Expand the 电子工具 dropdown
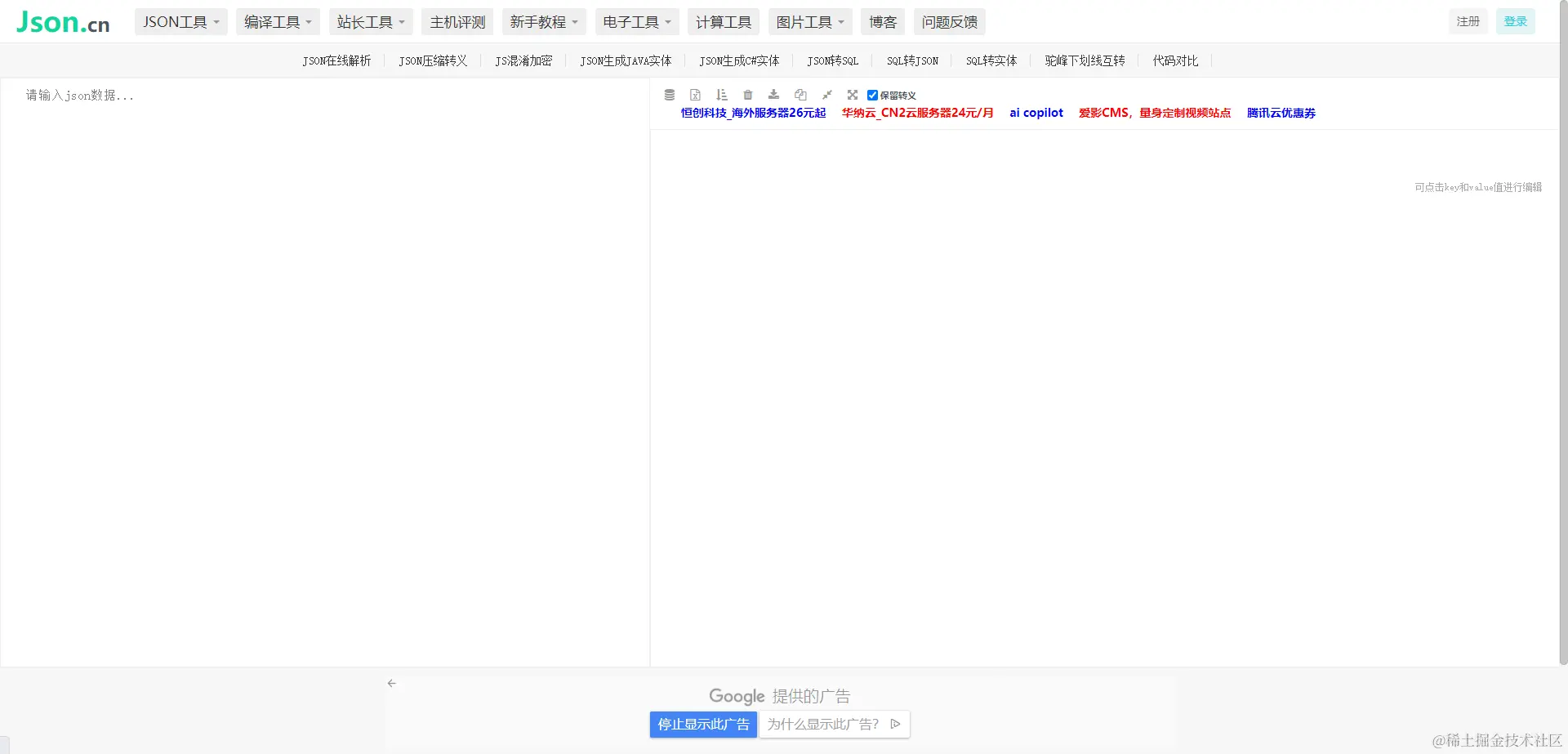This screenshot has height=754, width=1568. 637,22
